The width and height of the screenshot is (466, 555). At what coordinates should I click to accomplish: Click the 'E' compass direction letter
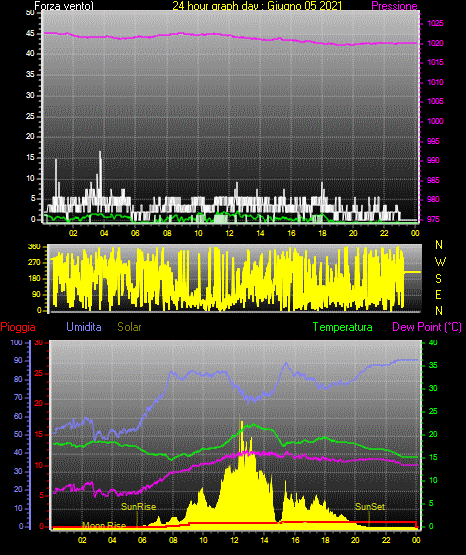(x=438, y=294)
